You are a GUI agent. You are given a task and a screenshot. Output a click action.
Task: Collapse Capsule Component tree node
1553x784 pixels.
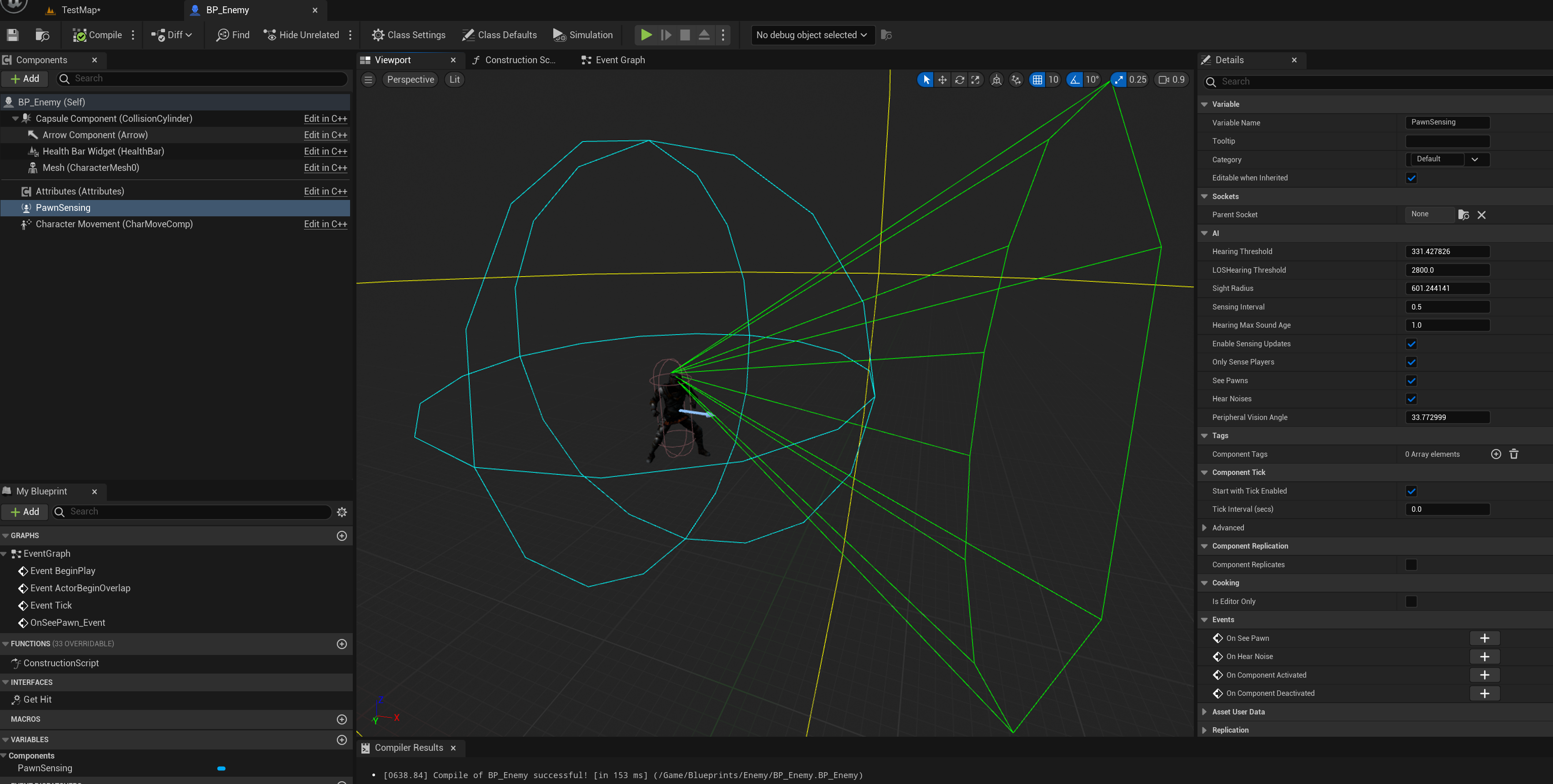[15, 119]
